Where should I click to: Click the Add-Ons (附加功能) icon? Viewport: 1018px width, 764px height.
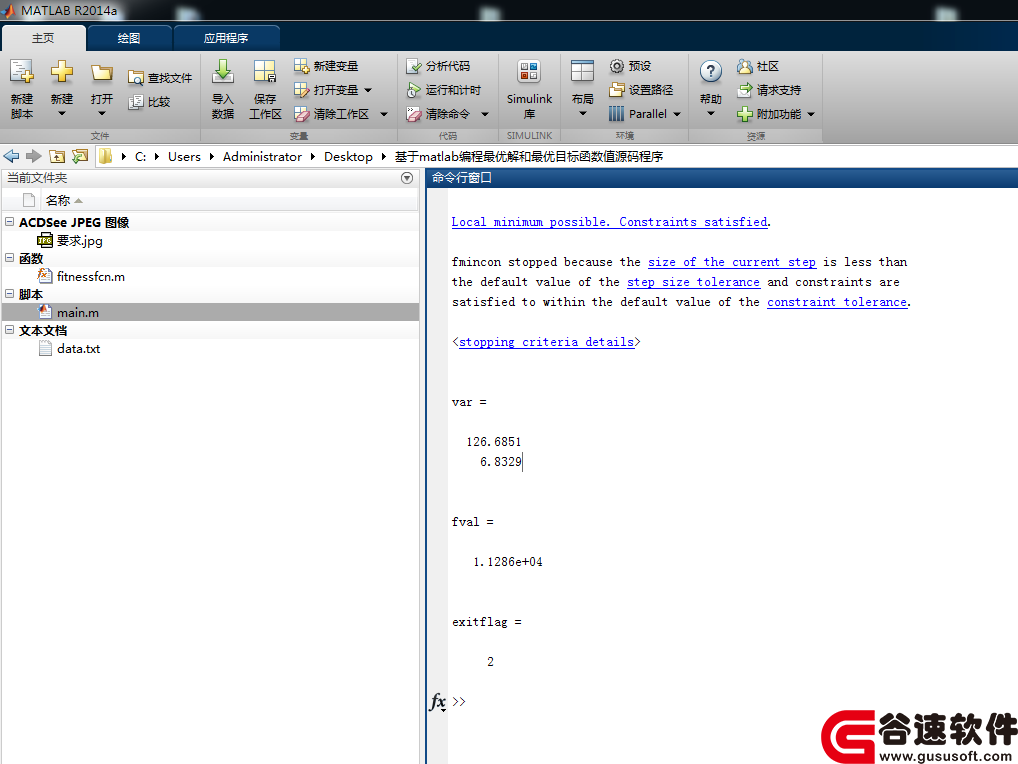[745, 114]
